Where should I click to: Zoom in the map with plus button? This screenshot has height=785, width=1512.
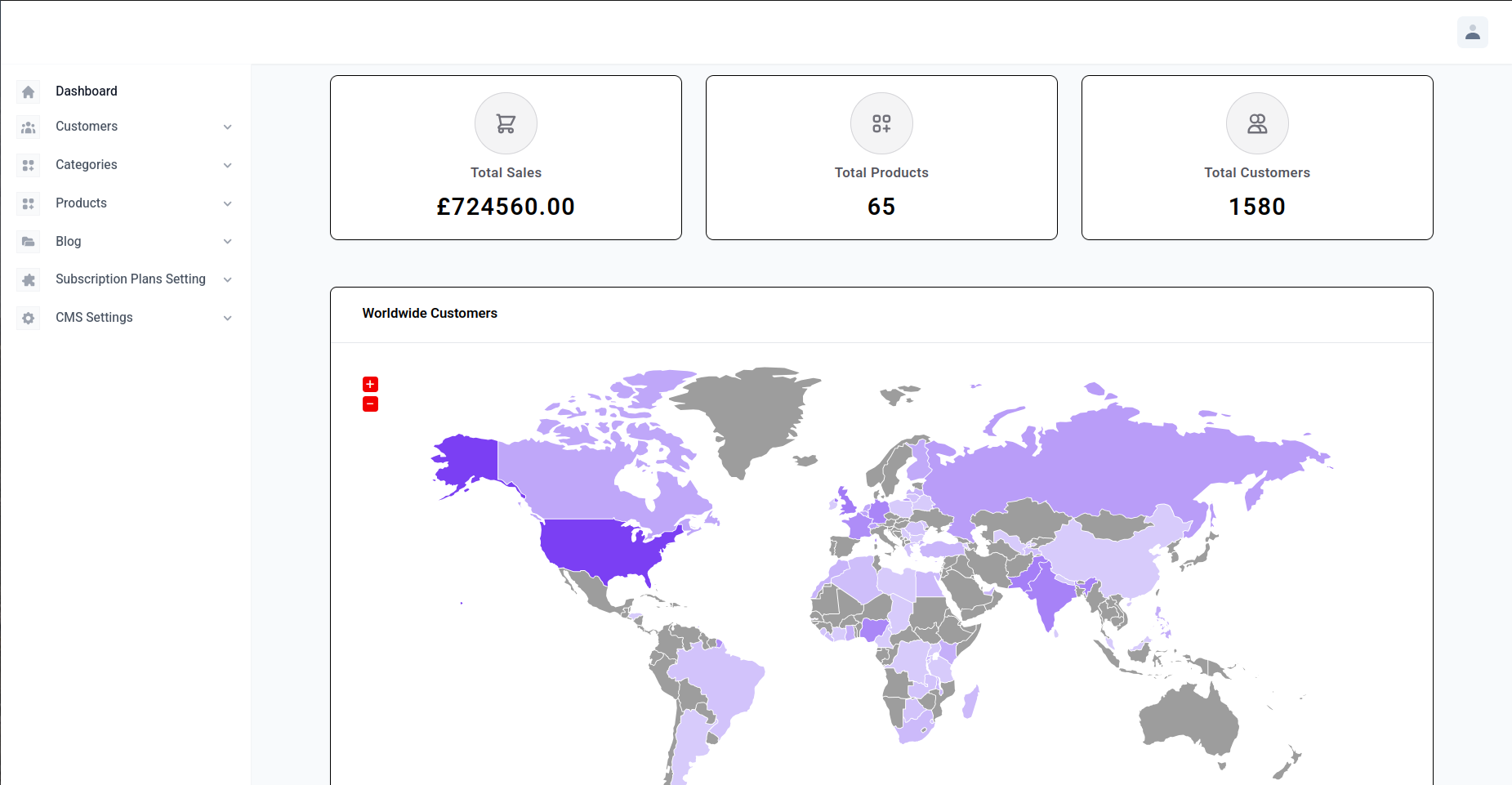pyautogui.click(x=370, y=384)
